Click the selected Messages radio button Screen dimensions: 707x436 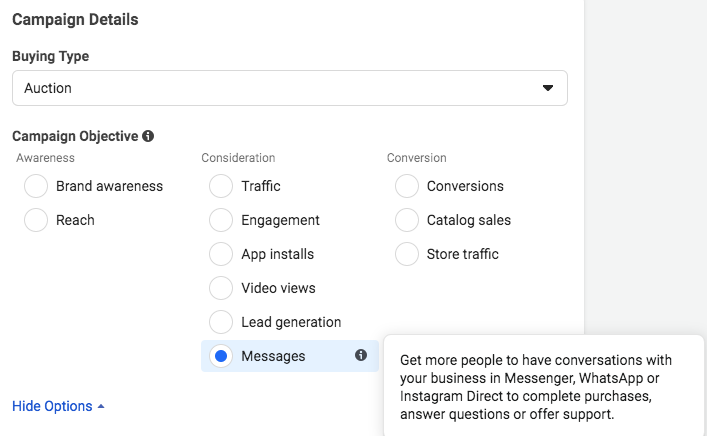221,356
